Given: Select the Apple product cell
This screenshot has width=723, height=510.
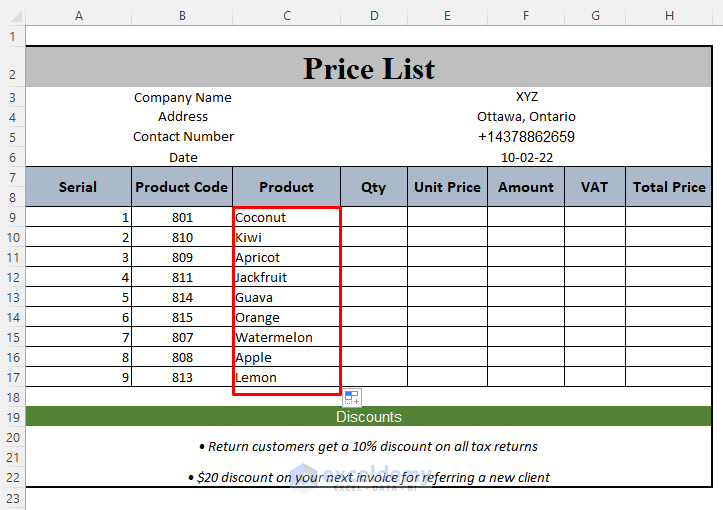Looking at the screenshot, I should tap(287, 357).
